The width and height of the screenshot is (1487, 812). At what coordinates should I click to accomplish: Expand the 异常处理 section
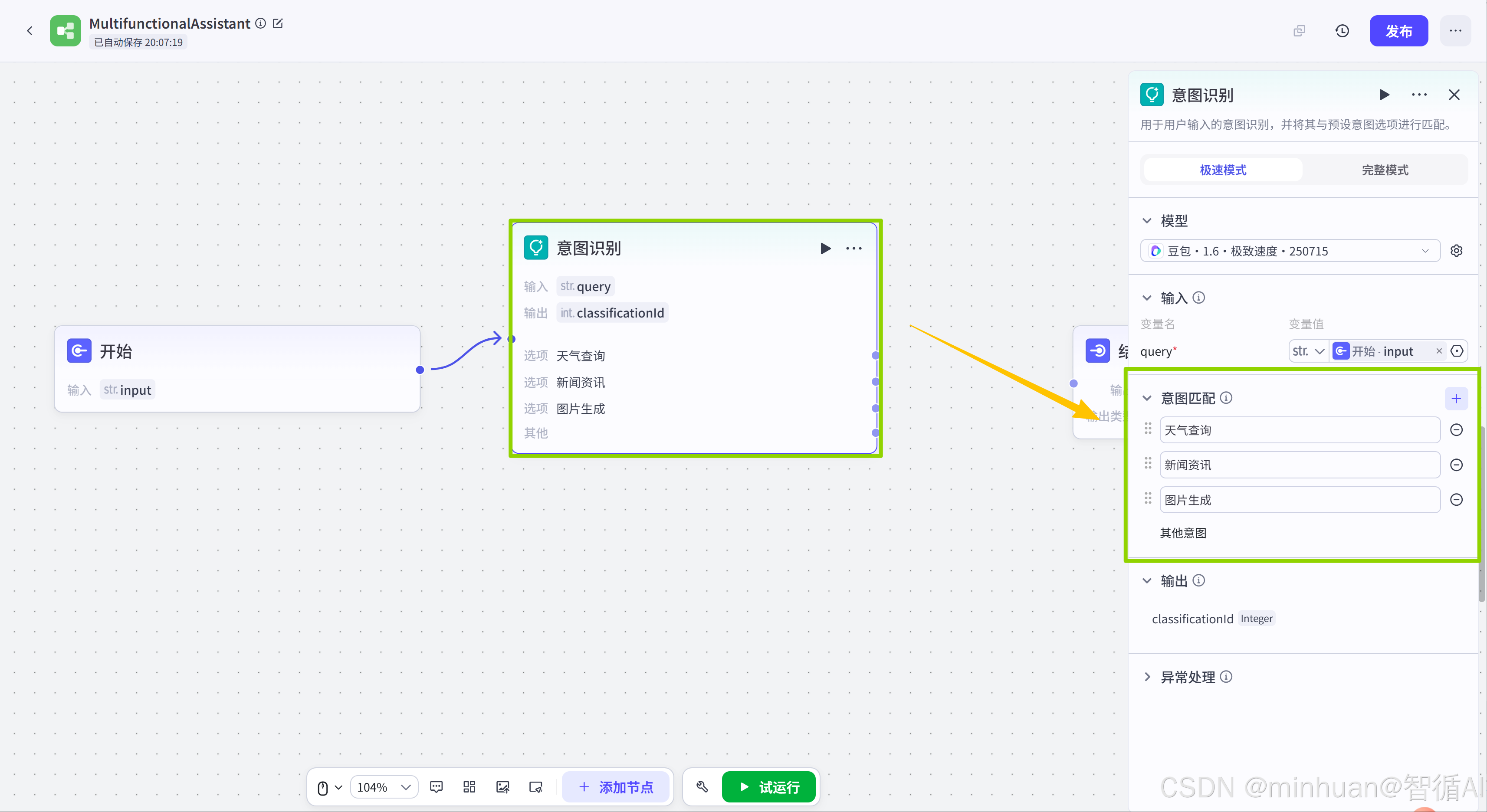[x=1147, y=677]
